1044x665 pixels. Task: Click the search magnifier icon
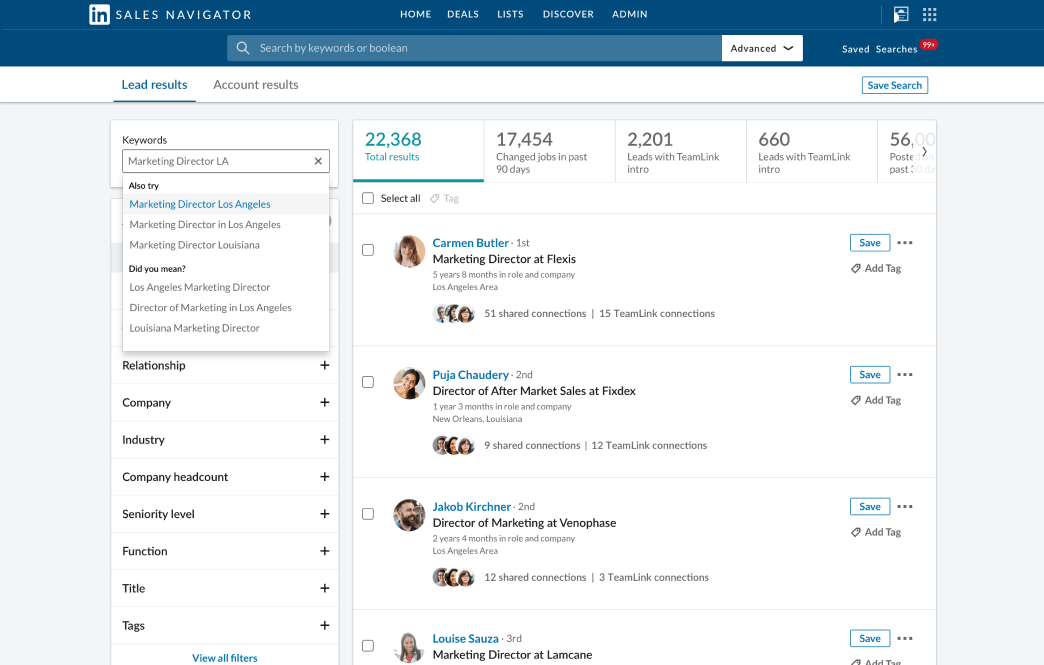click(x=243, y=48)
